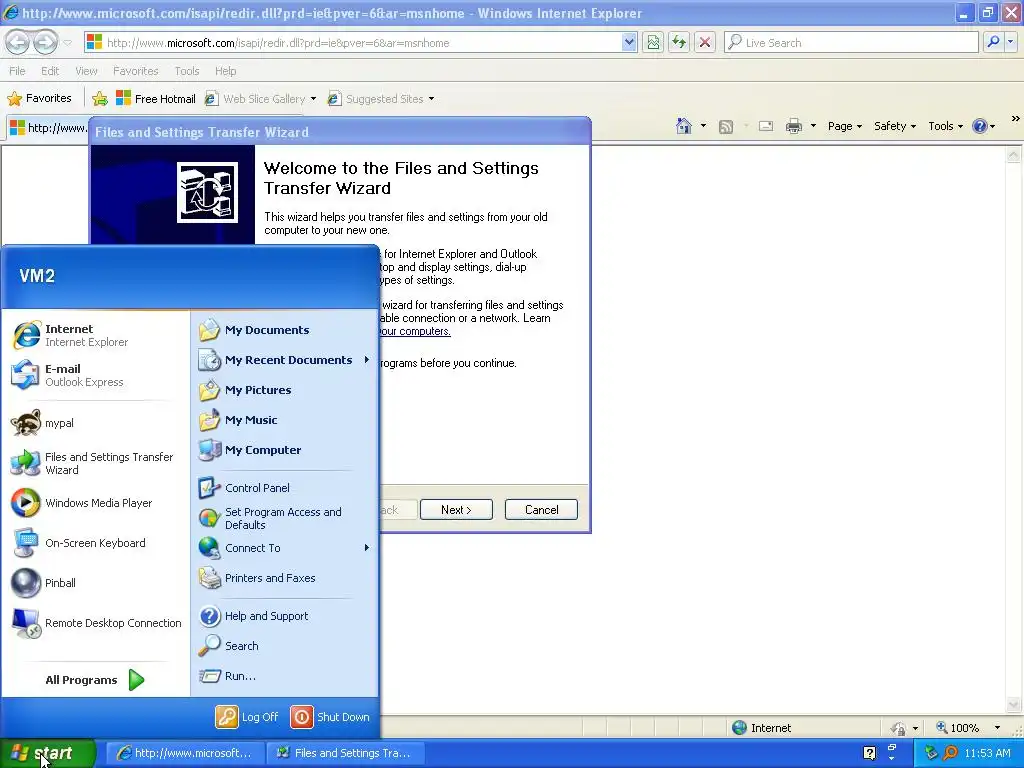Click Free Hotmail favorites link

pyautogui.click(x=155, y=99)
